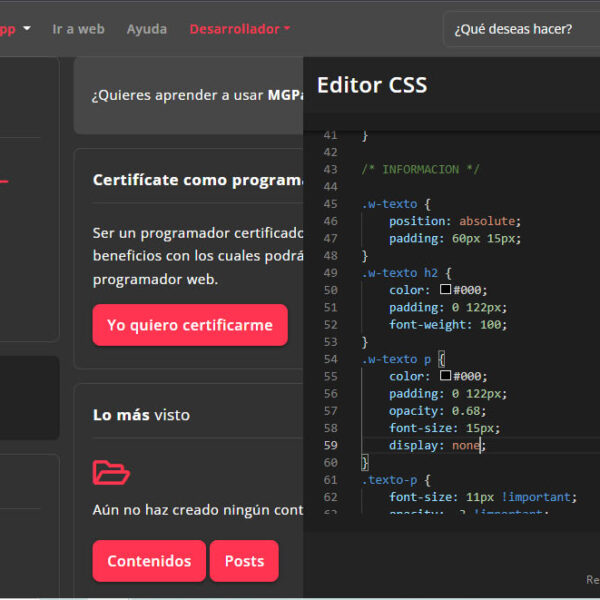The height and width of the screenshot is (600, 600).
Task: Open the Ayuda menu item
Action: click(147, 29)
